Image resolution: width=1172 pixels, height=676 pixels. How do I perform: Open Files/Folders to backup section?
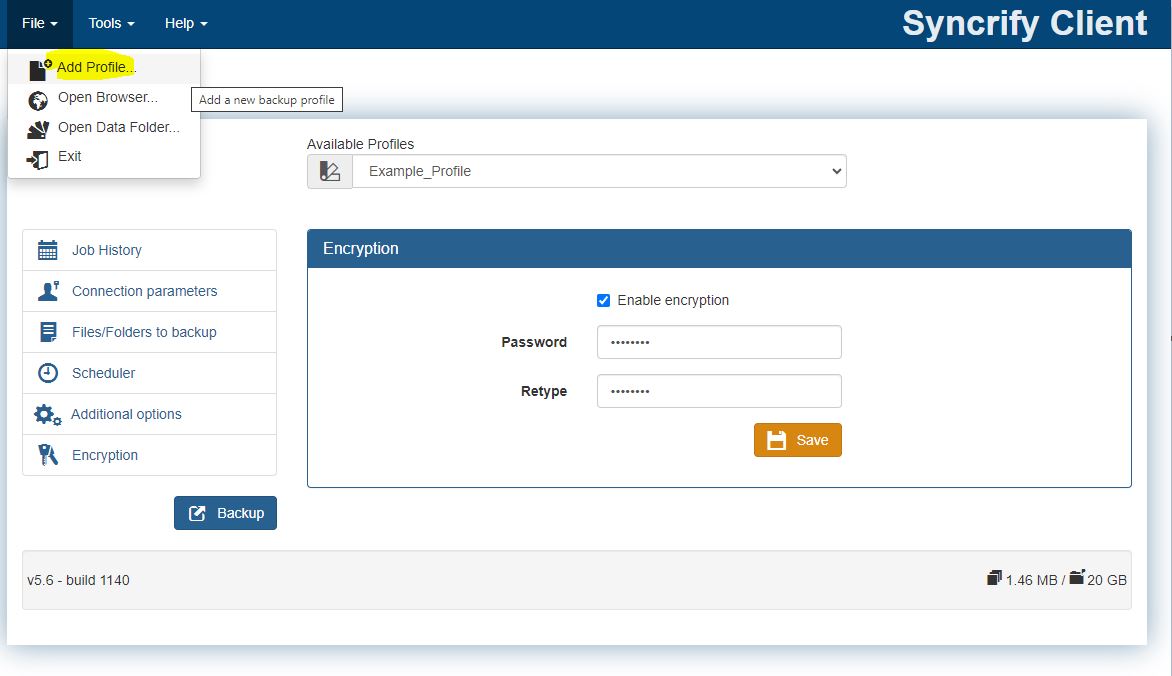click(x=149, y=332)
